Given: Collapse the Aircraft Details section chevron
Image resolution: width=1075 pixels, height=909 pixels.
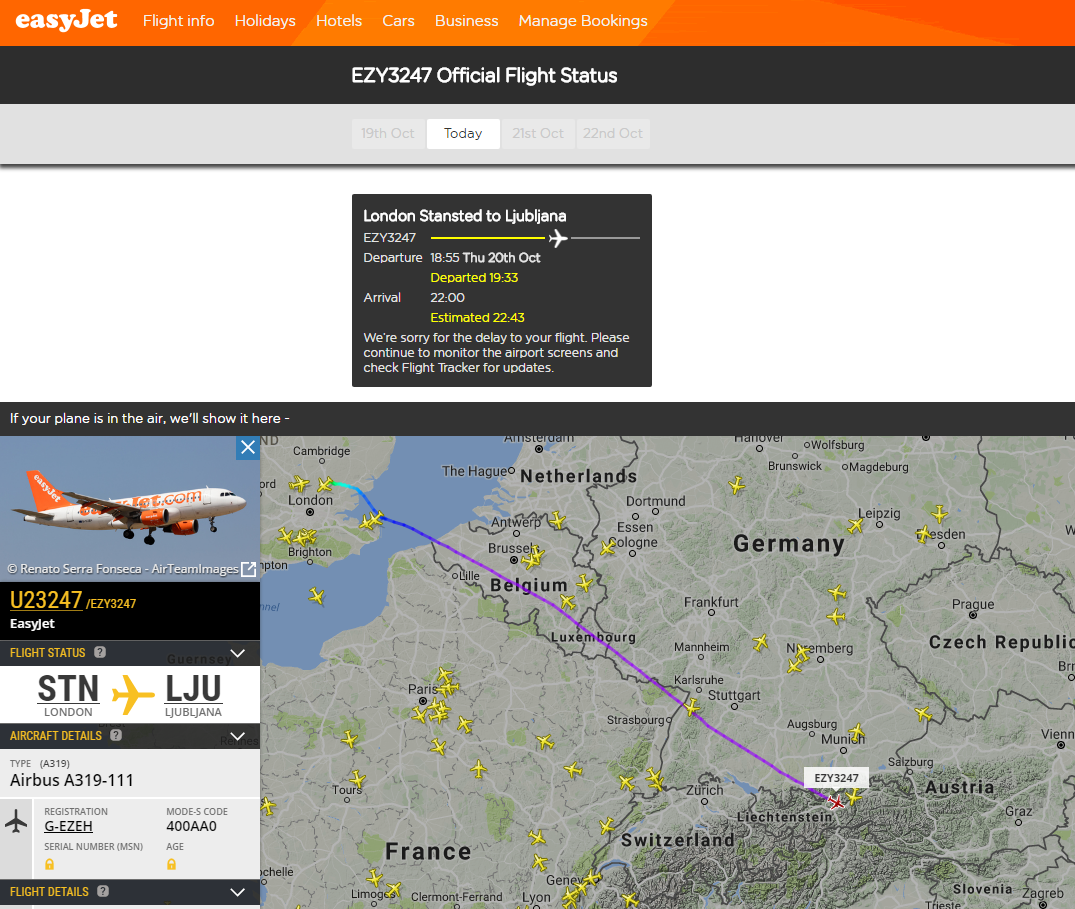Looking at the screenshot, I should 238,736.
